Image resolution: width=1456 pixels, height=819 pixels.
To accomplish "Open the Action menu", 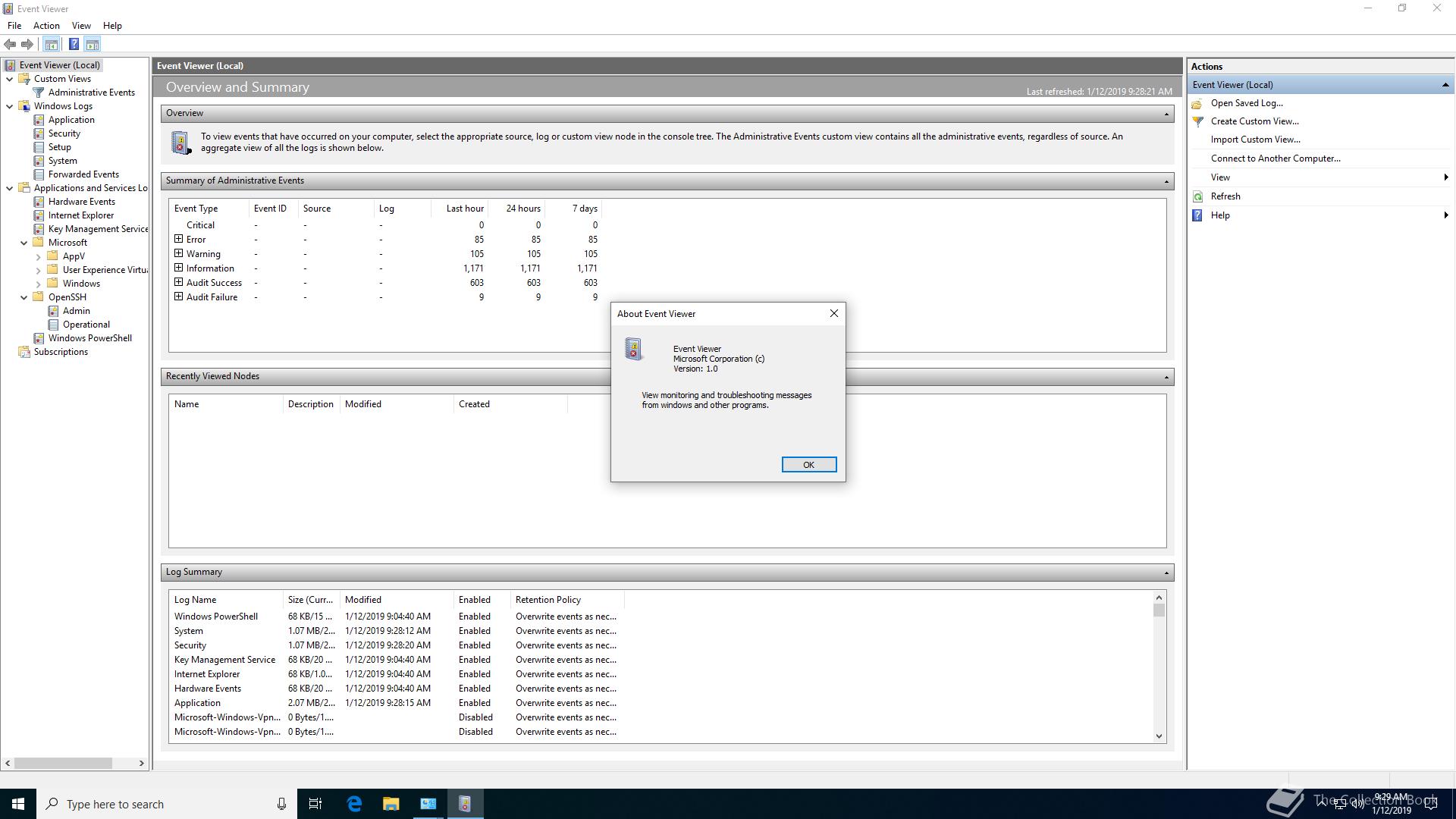I will tap(46, 25).
